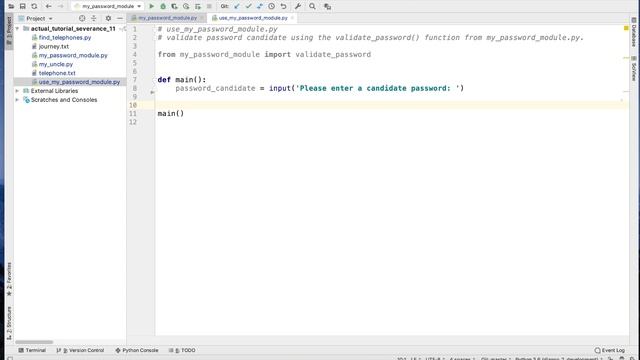640x360 pixels.
Task: Run with coverage using the shield icon
Action: (x=174, y=6)
